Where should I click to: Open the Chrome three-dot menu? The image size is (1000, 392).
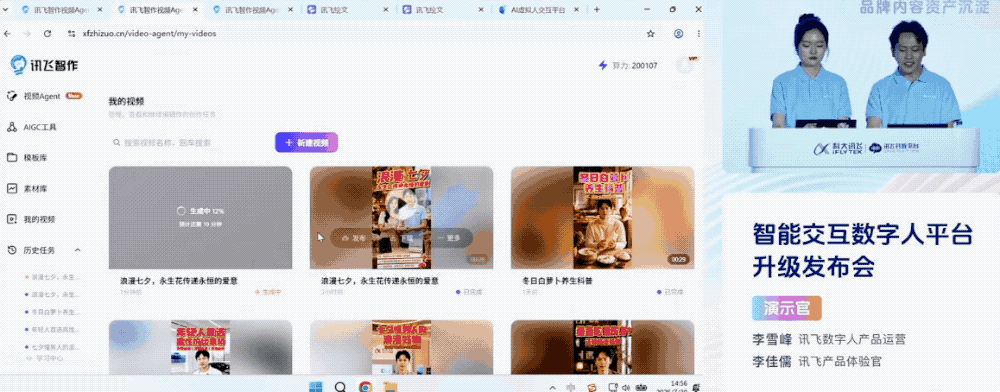(699, 33)
